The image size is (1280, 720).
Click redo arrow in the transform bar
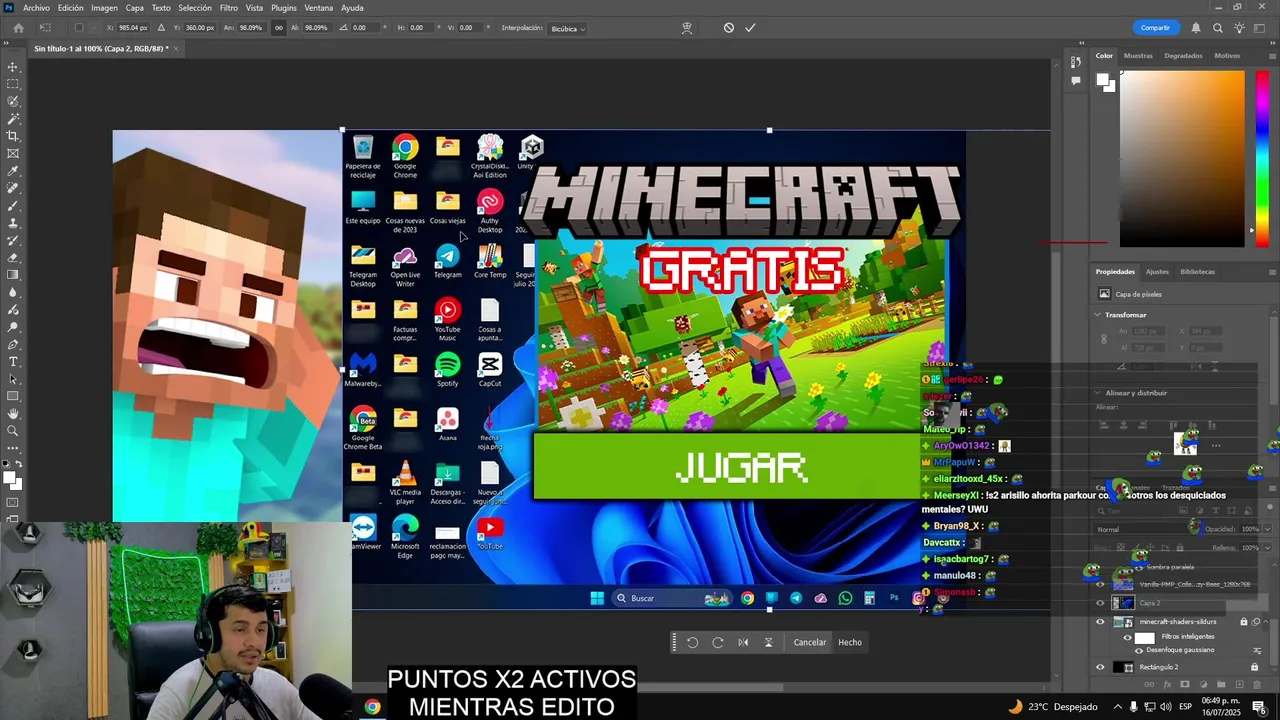(x=717, y=642)
